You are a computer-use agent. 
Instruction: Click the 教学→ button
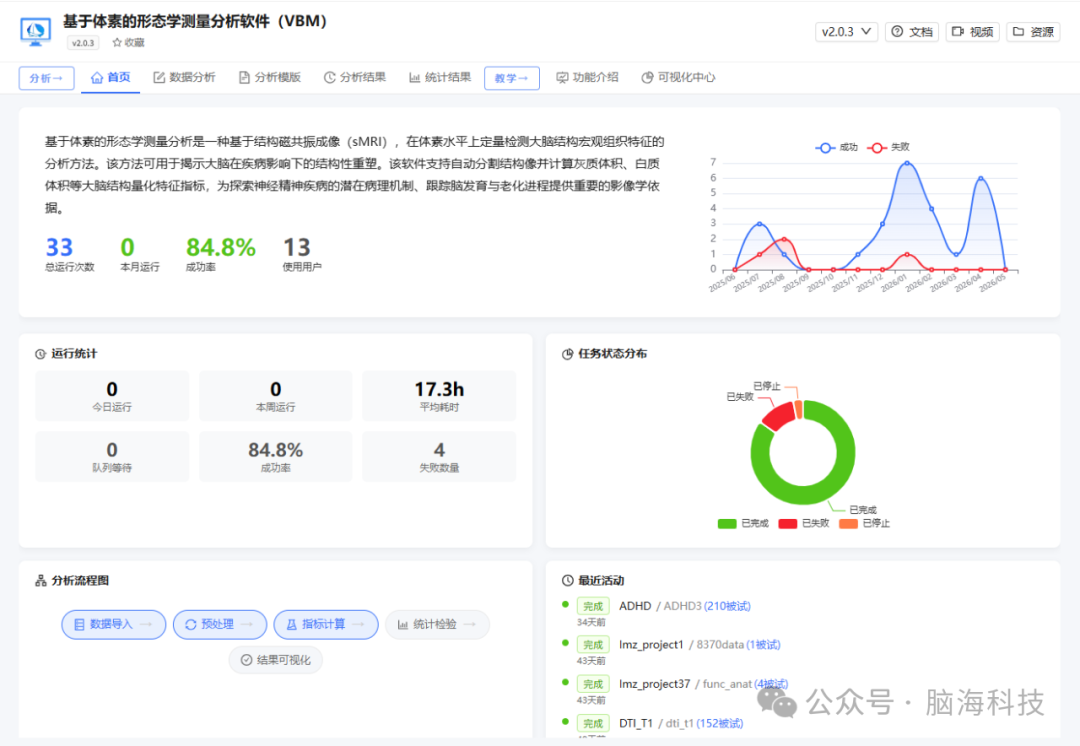pyautogui.click(x=512, y=78)
